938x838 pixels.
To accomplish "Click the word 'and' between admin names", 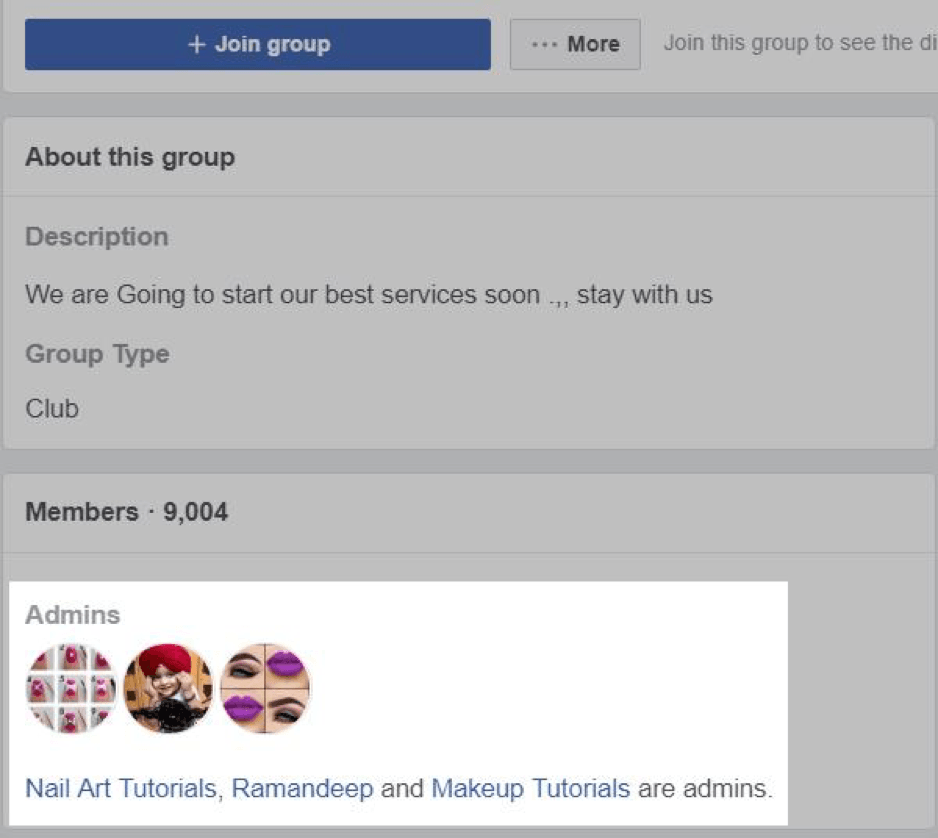I will (402, 788).
